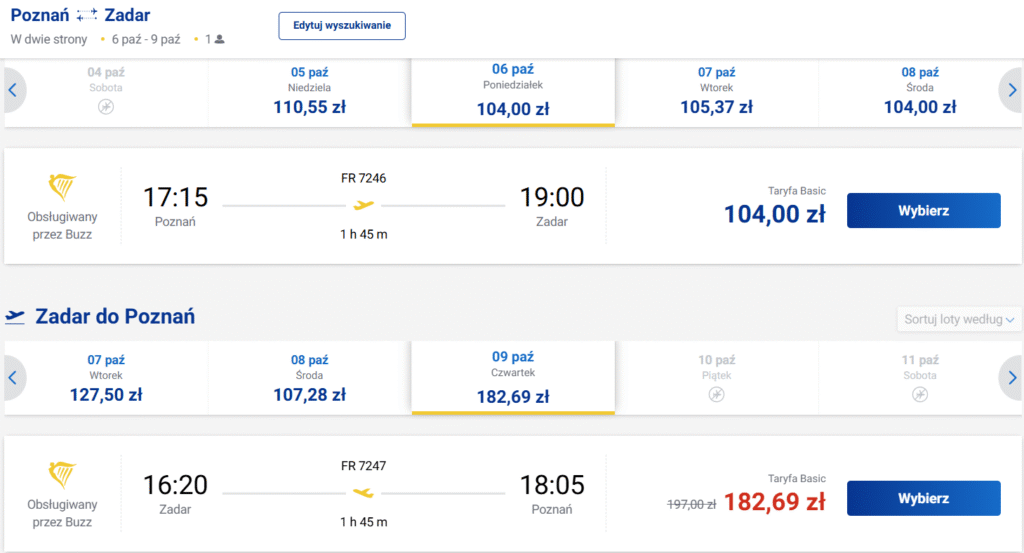Click Obsługiwany przez Buzz on flight FR 7247
Viewport: 1024px width, 553px height.
coord(62,513)
